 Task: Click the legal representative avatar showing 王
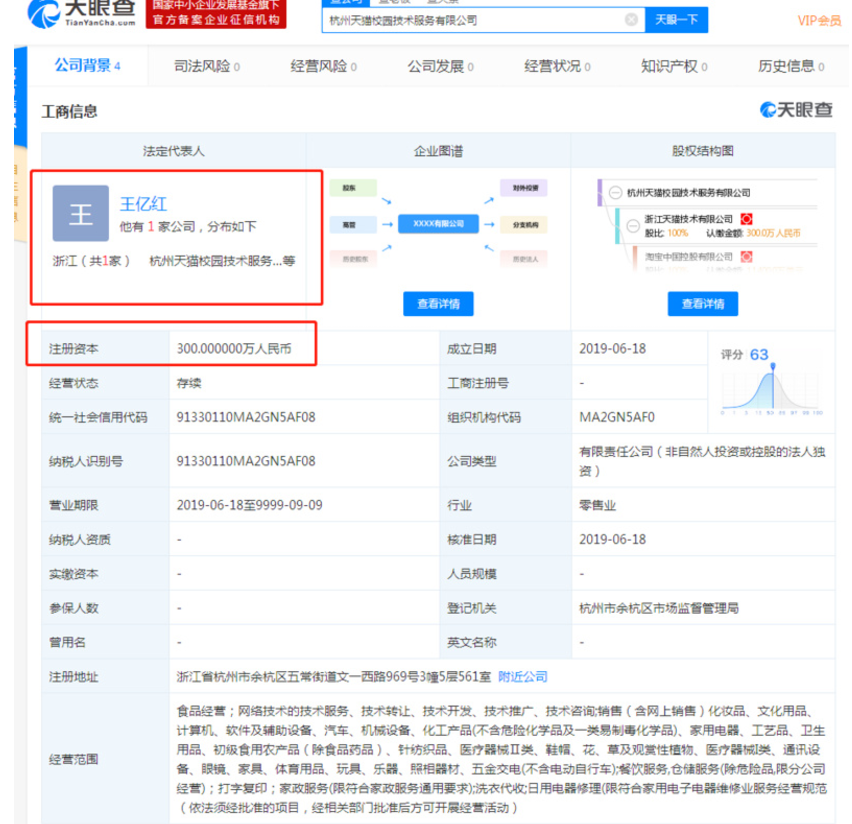pos(80,212)
